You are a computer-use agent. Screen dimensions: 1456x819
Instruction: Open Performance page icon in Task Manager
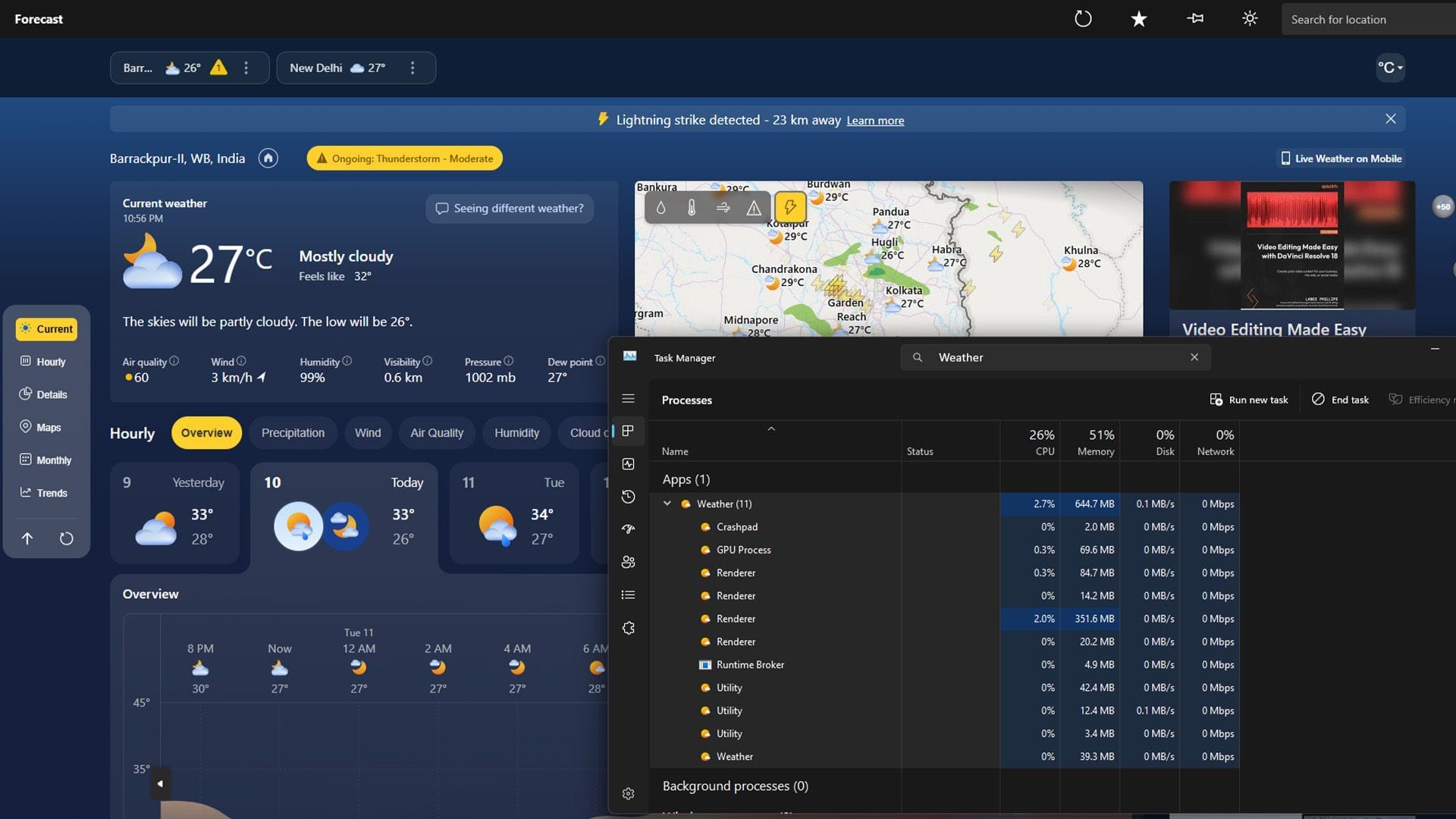click(x=628, y=464)
